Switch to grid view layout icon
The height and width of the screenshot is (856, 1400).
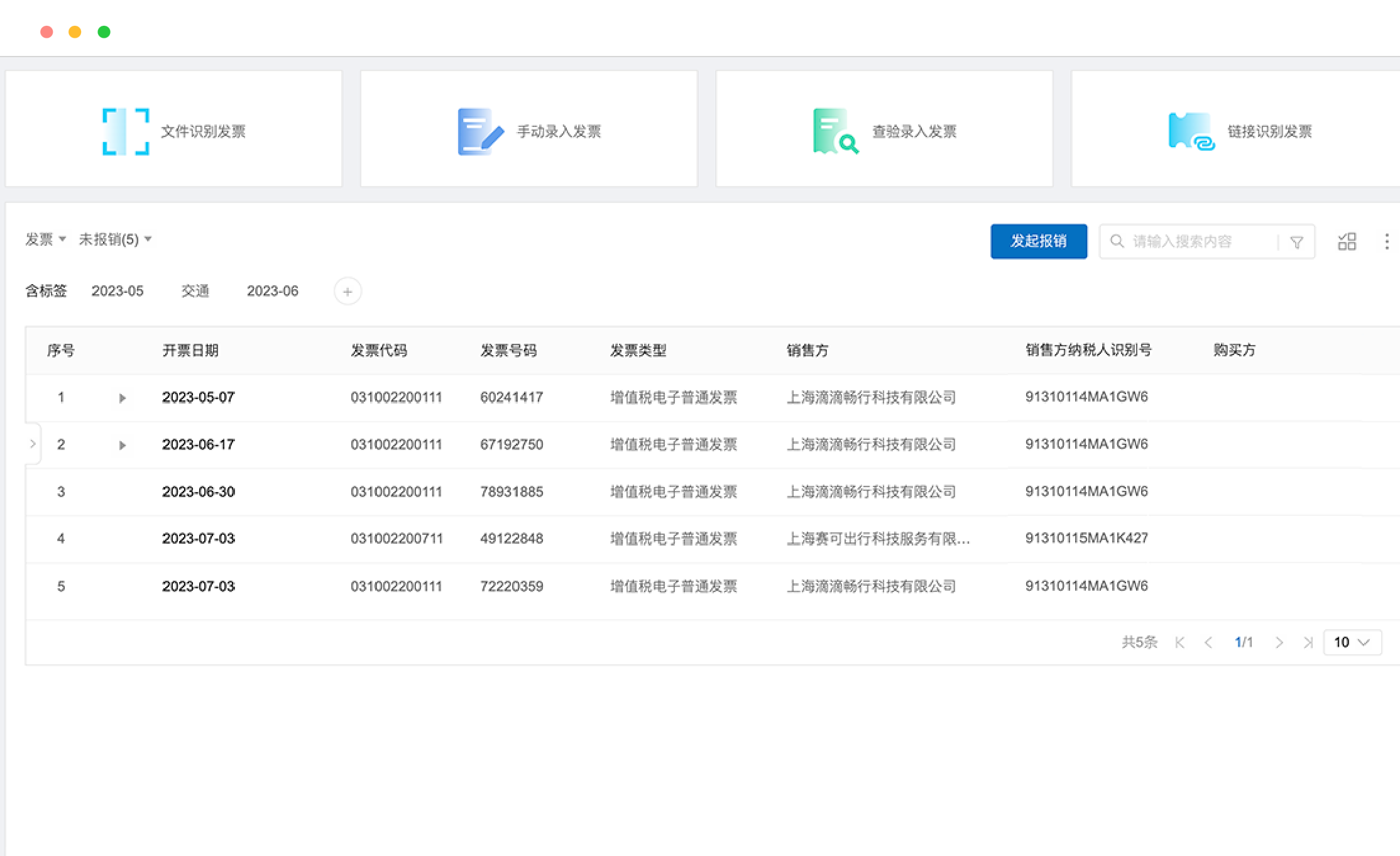point(1347,241)
